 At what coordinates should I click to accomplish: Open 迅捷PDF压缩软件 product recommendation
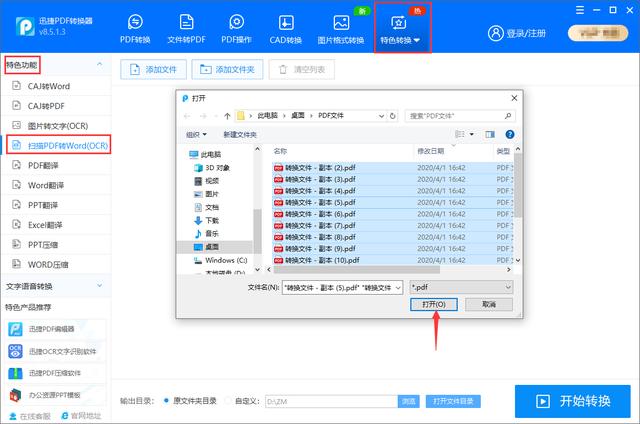(x=56, y=373)
